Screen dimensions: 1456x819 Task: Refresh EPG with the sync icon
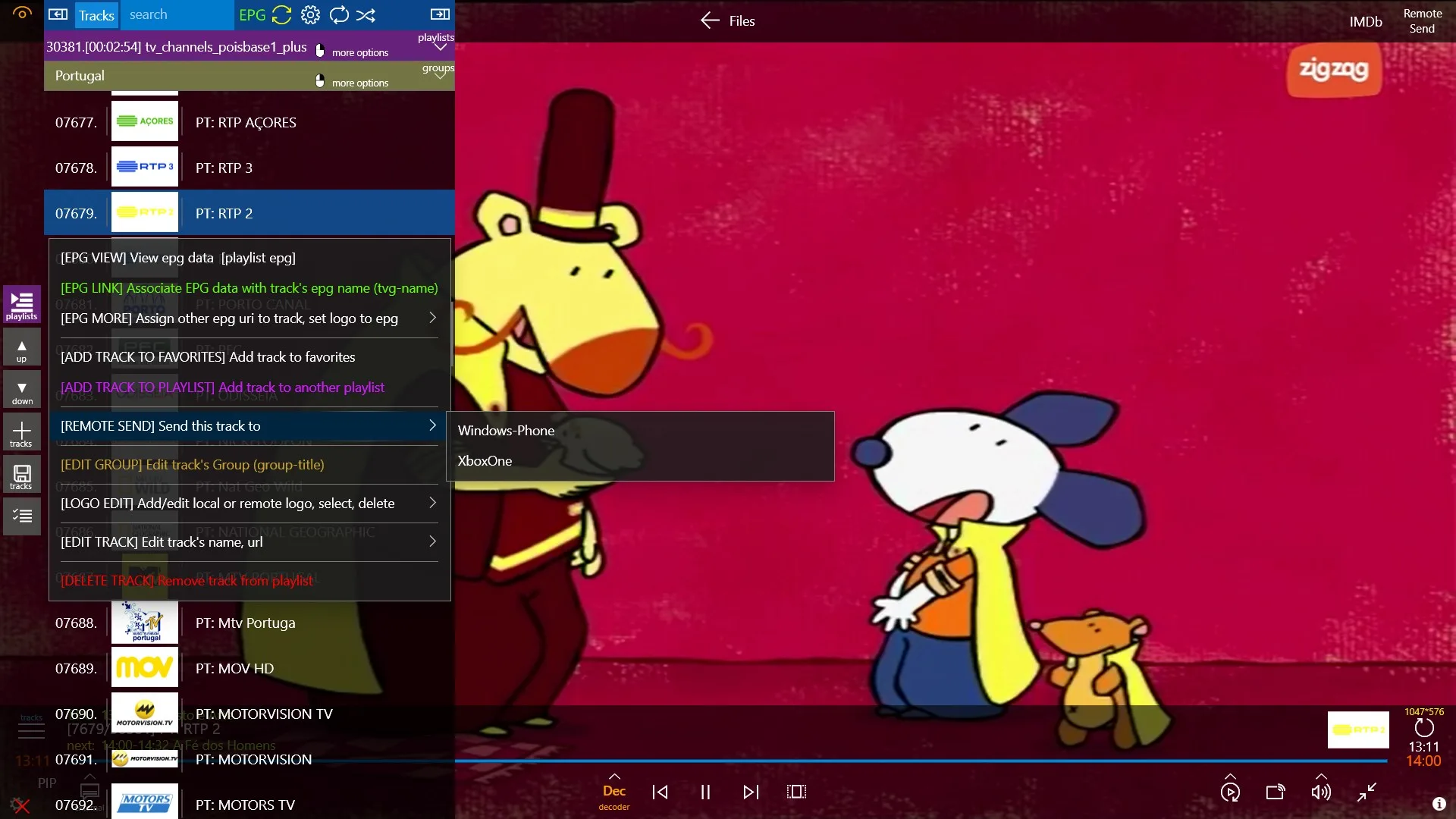pos(281,14)
